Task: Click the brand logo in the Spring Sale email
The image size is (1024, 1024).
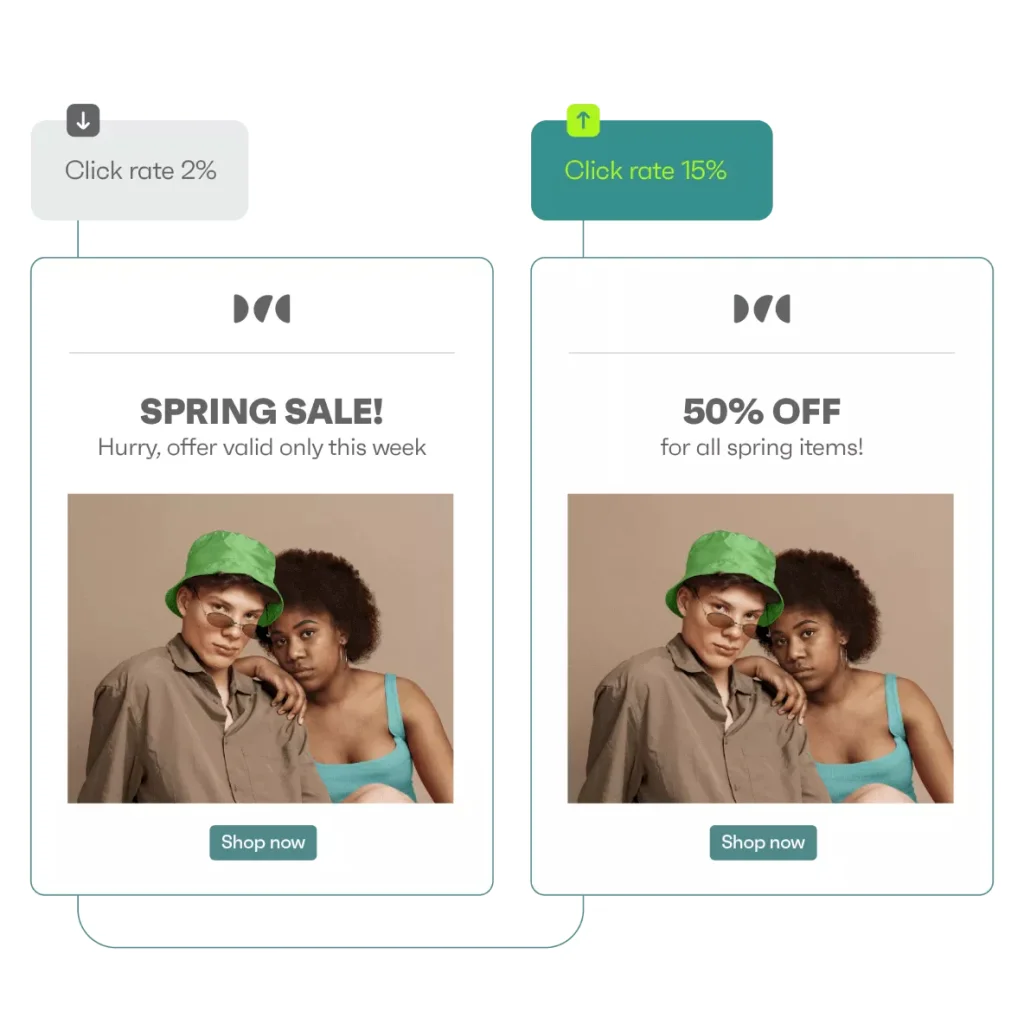Action: 262,309
